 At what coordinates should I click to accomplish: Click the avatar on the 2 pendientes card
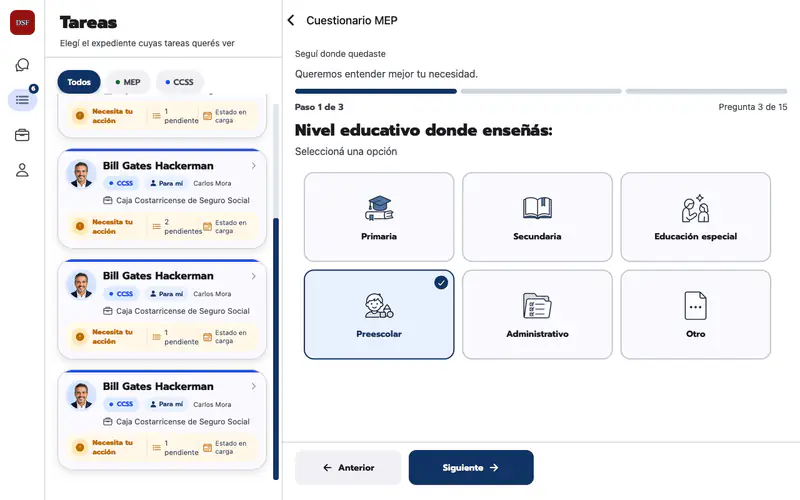(81, 174)
